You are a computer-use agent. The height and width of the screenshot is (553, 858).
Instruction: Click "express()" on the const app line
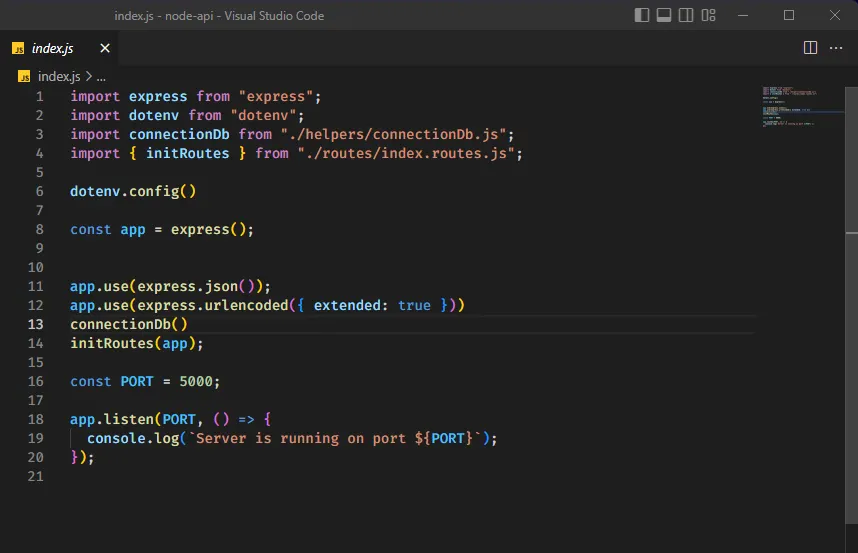[x=208, y=230]
